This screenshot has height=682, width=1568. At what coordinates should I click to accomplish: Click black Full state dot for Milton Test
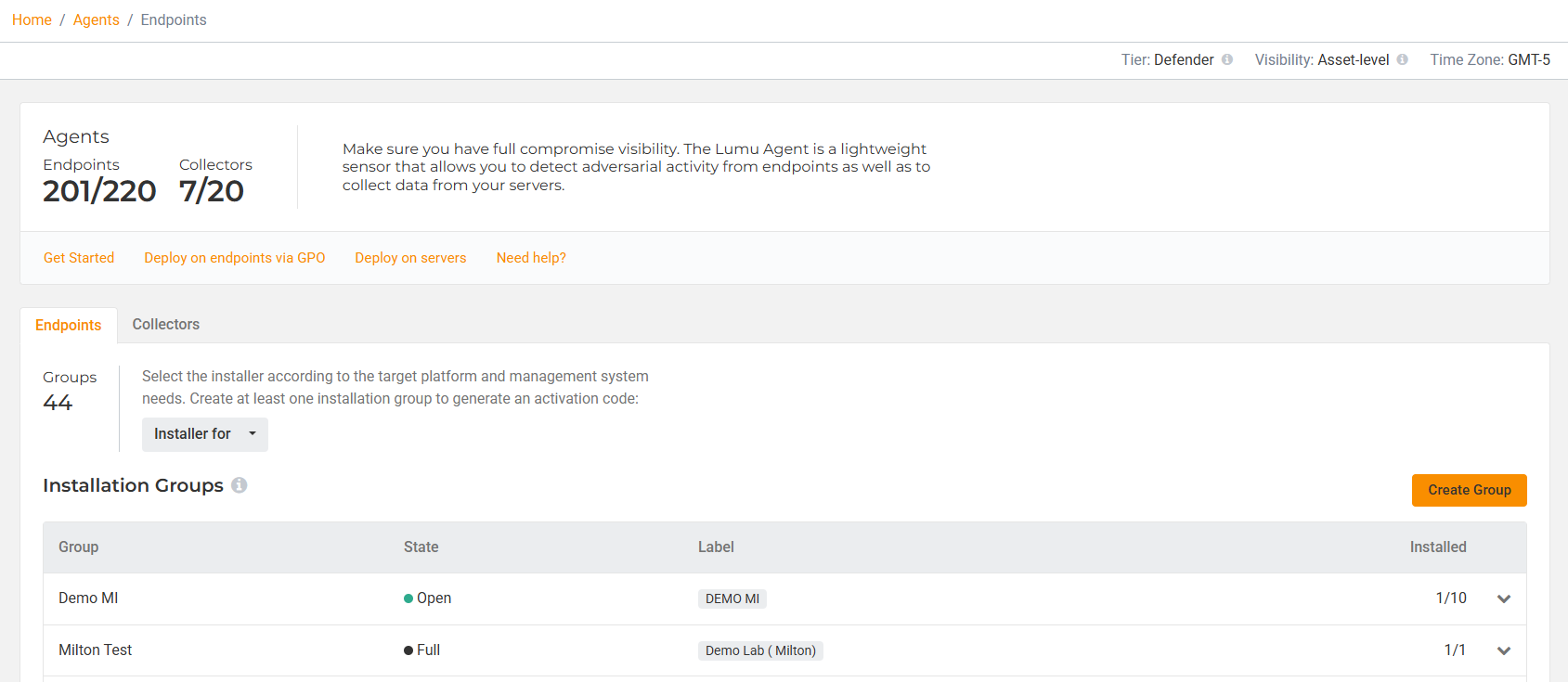click(408, 650)
